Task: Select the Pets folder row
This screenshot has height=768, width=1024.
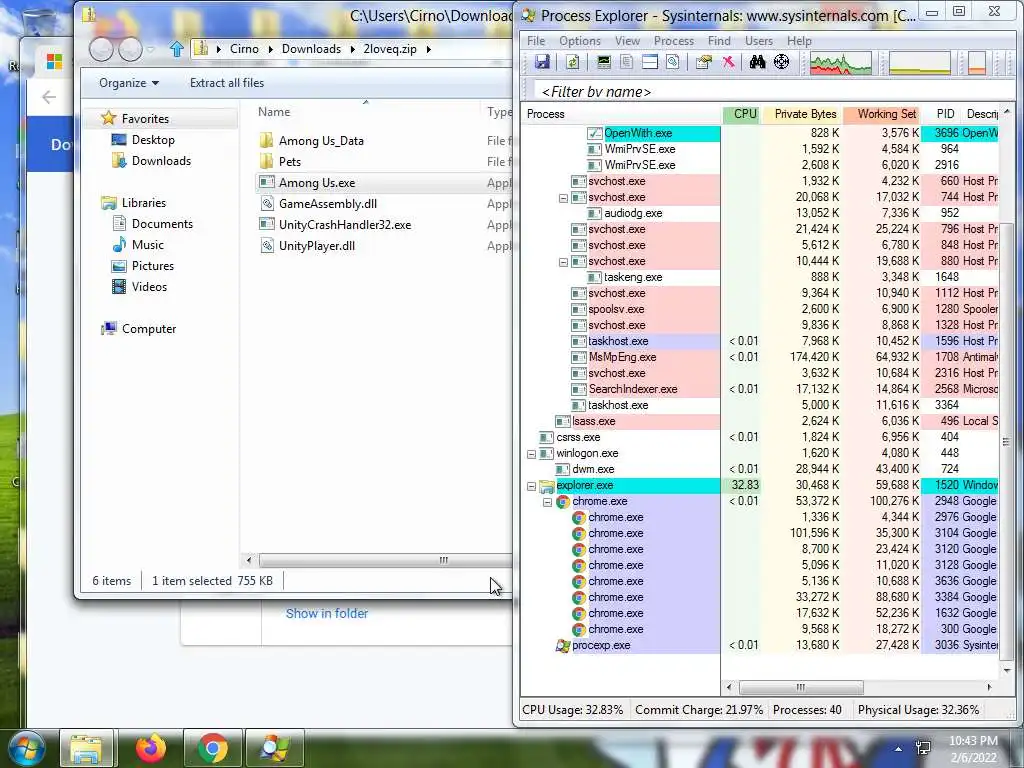Action: (385, 161)
